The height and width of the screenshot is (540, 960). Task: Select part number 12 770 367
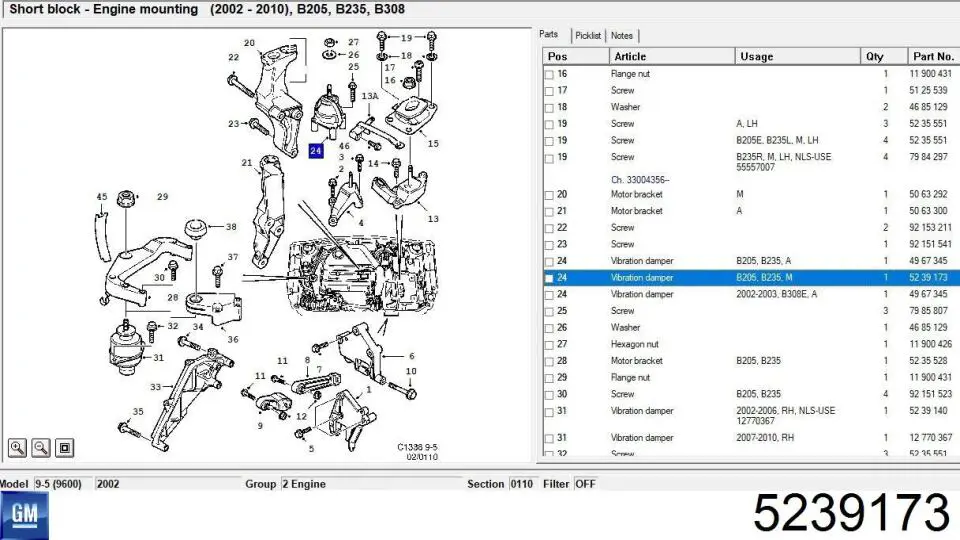pos(931,437)
